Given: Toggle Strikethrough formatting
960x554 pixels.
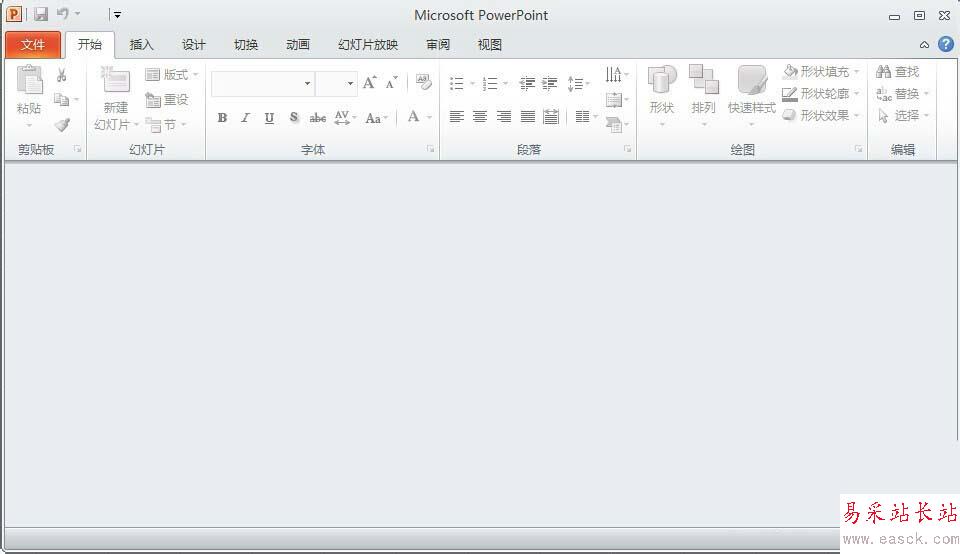Looking at the screenshot, I should tap(318, 118).
